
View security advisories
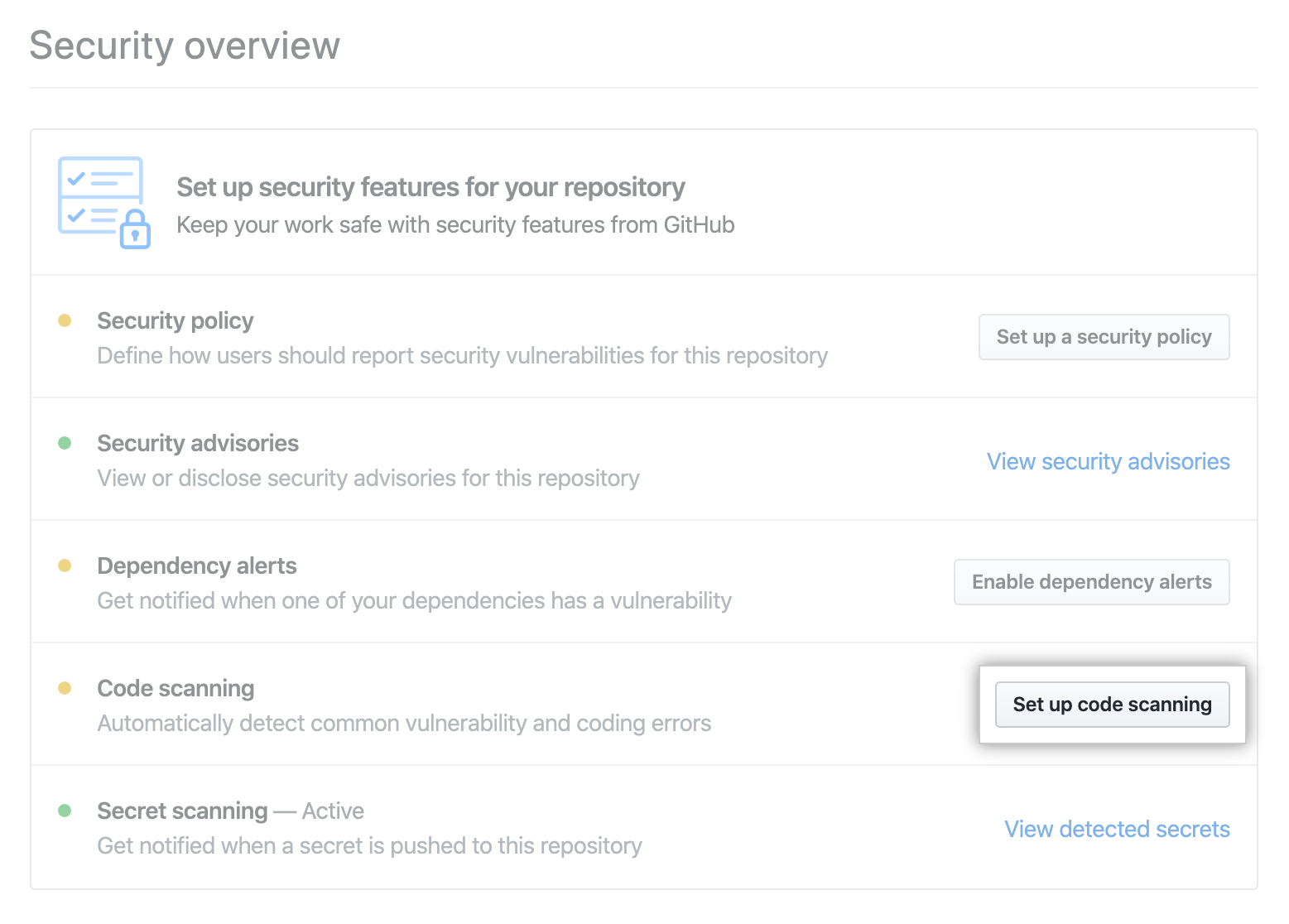1108,461
